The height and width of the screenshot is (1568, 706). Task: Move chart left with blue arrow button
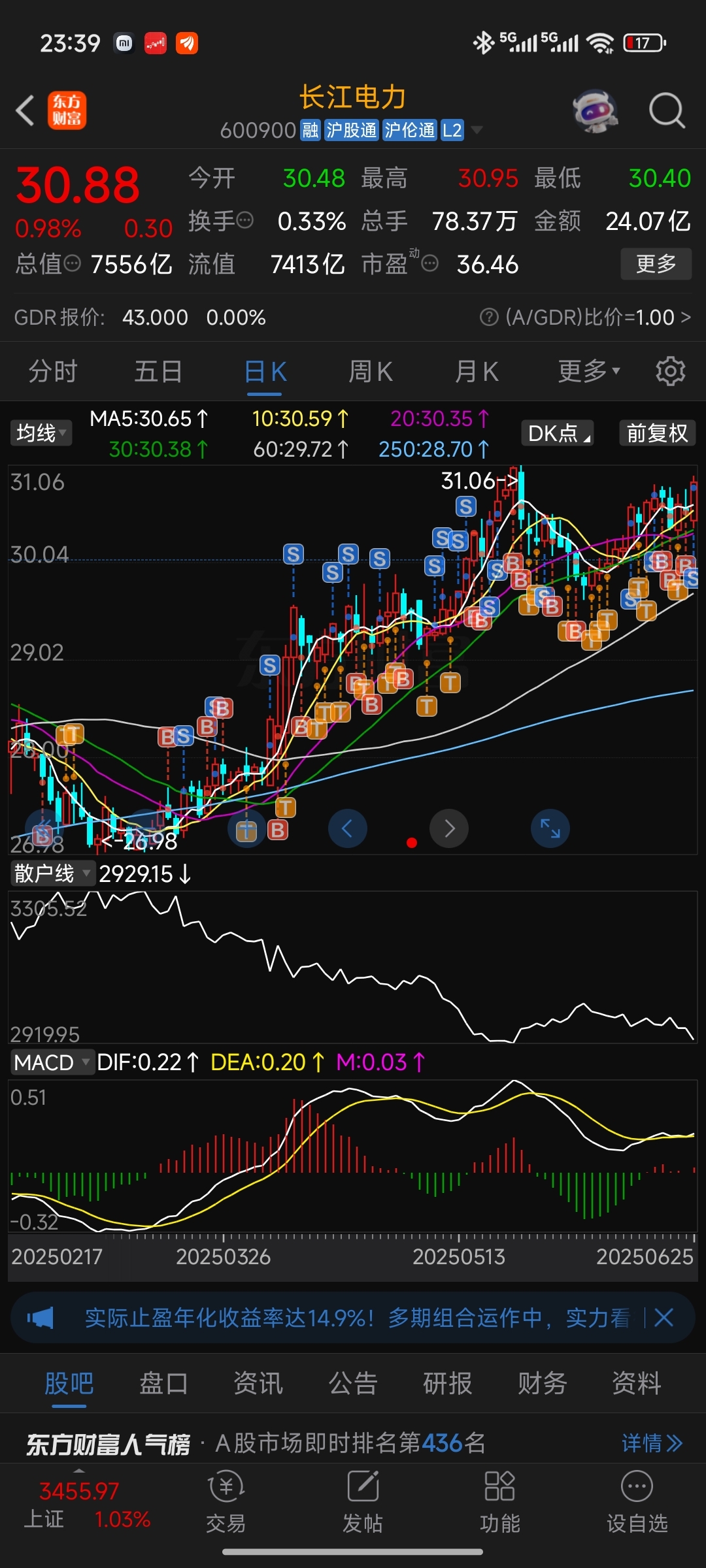click(347, 828)
